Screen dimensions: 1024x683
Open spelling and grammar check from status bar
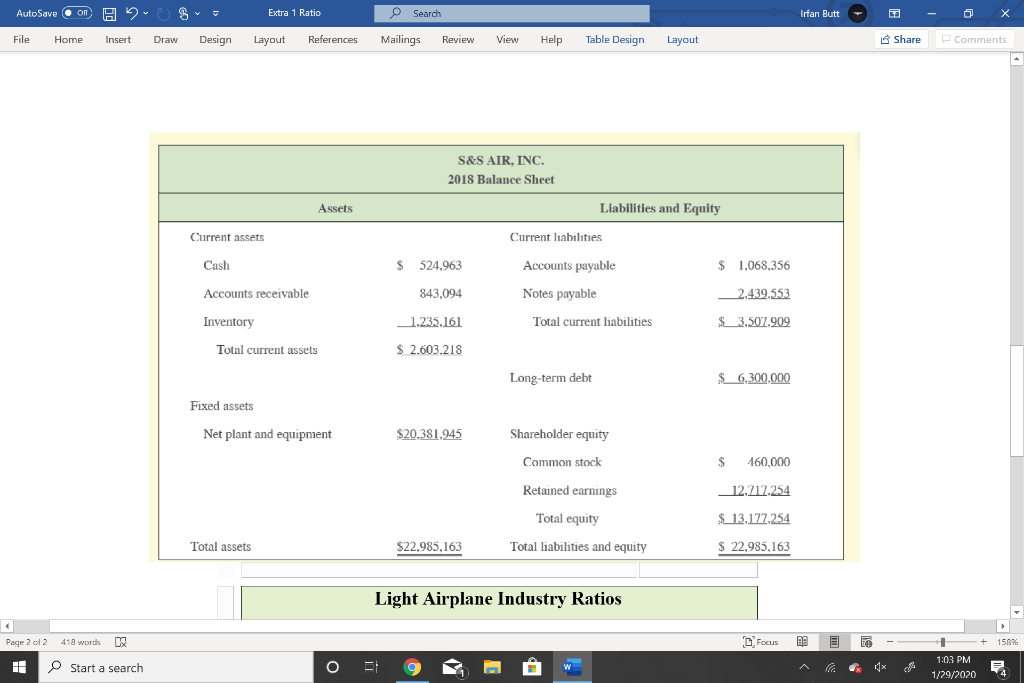coord(120,642)
